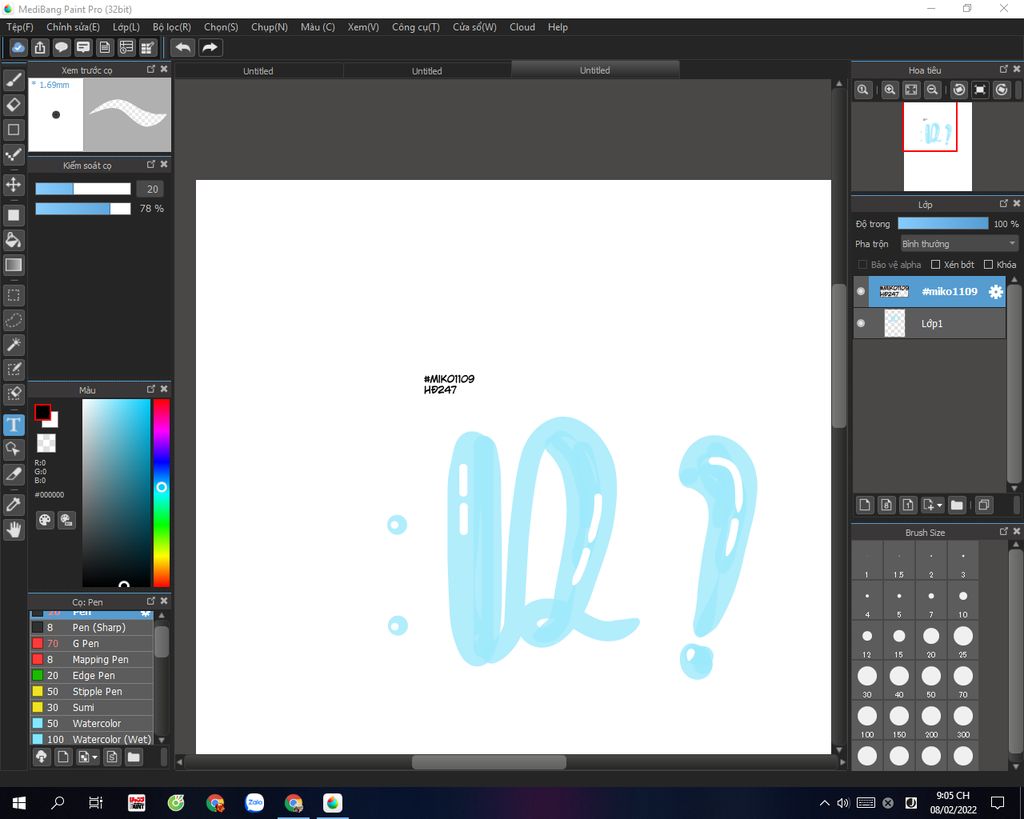Open Zalo from the taskbar
The width and height of the screenshot is (1024, 819).
(255, 803)
